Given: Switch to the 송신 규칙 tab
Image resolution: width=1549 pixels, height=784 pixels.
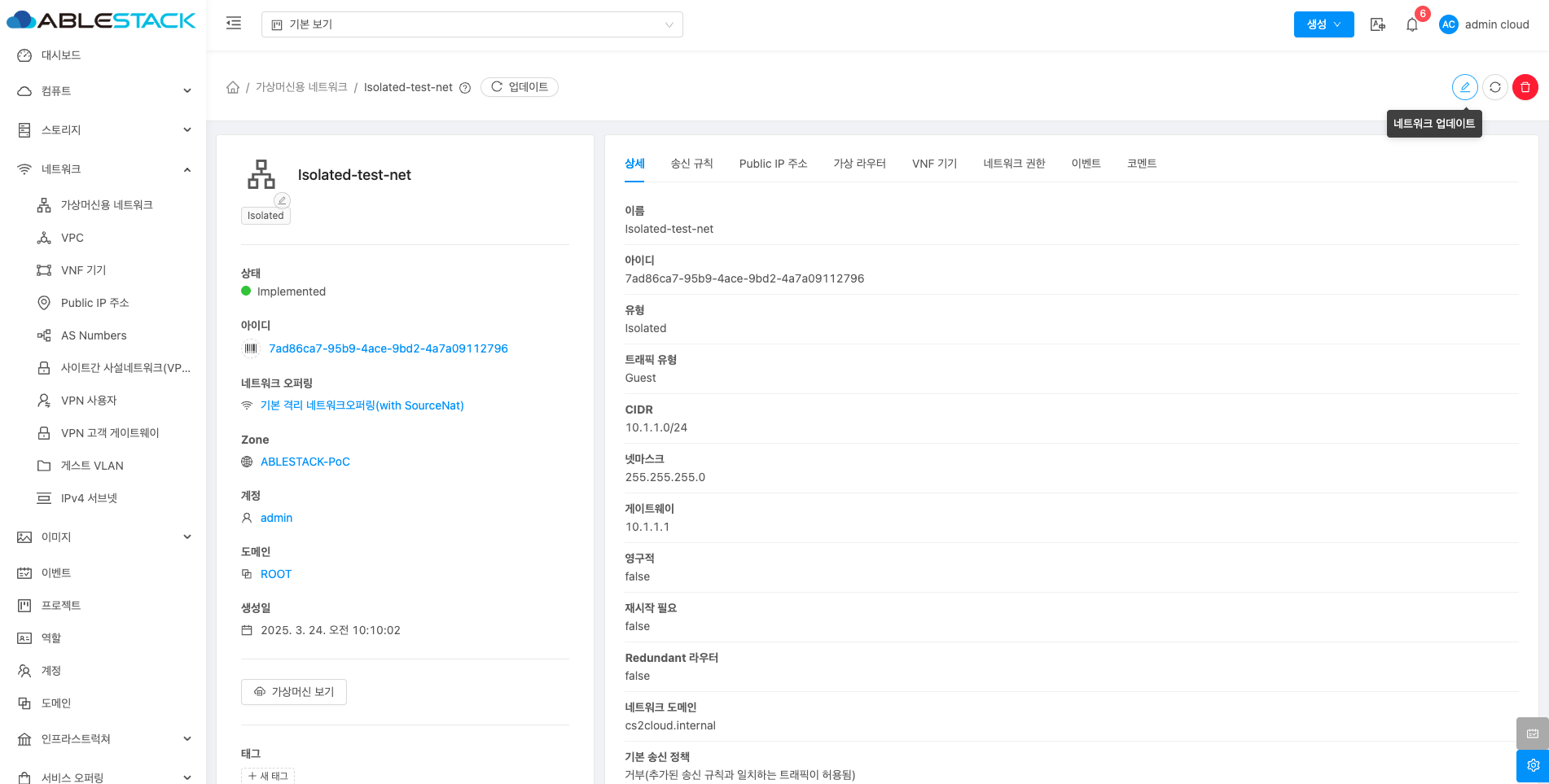Looking at the screenshot, I should (691, 164).
